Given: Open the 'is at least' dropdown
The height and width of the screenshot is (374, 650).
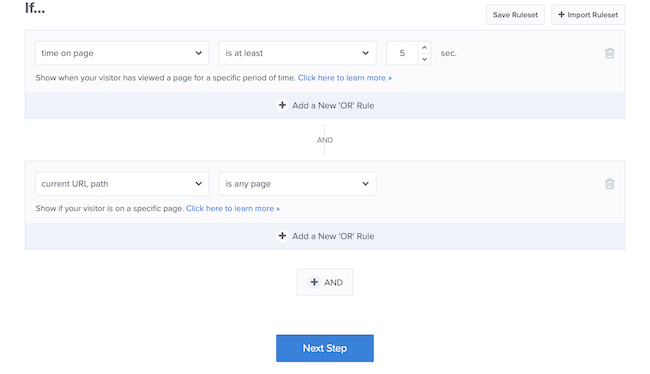Looking at the screenshot, I should click(x=297, y=53).
